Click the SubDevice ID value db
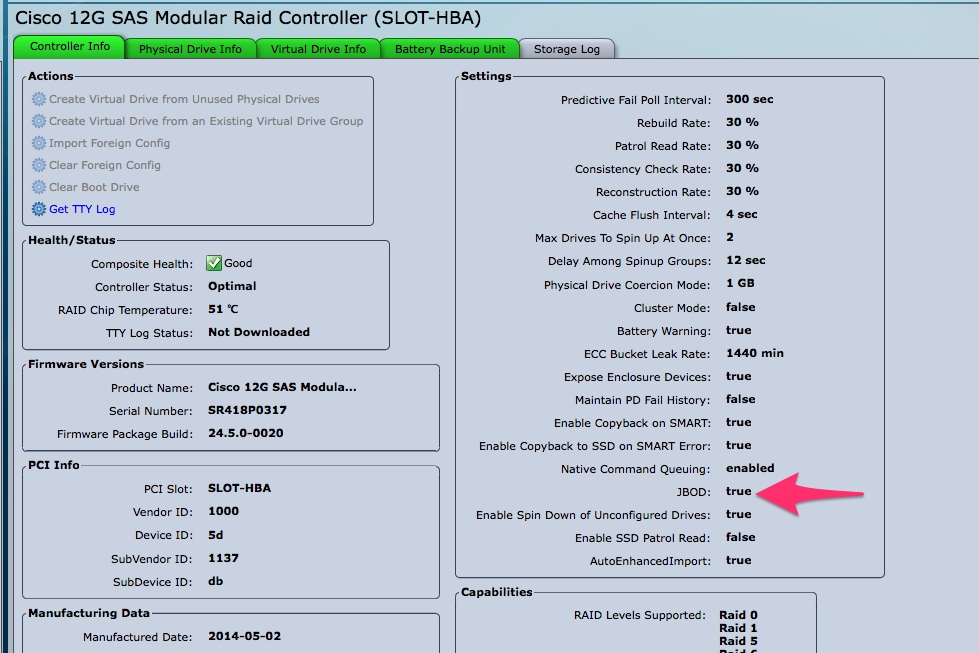The width and height of the screenshot is (979, 653). (x=215, y=581)
